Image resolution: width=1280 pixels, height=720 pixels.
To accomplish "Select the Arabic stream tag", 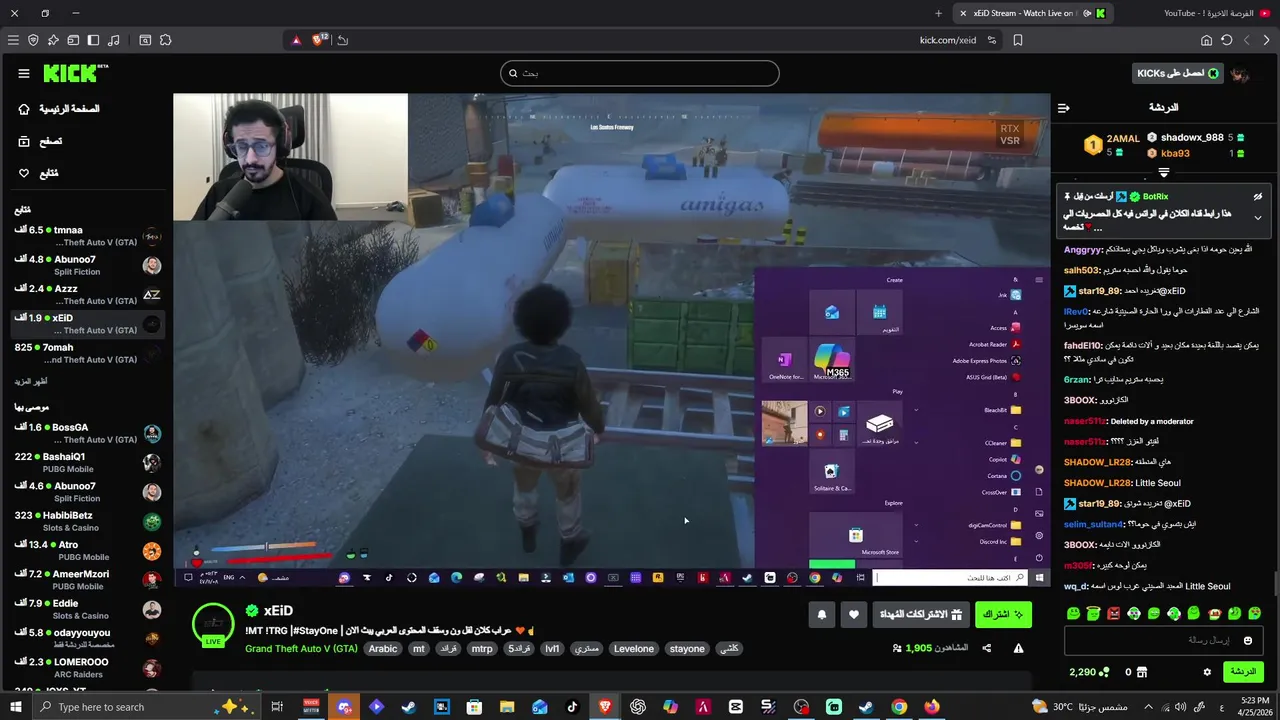I will (x=383, y=649).
